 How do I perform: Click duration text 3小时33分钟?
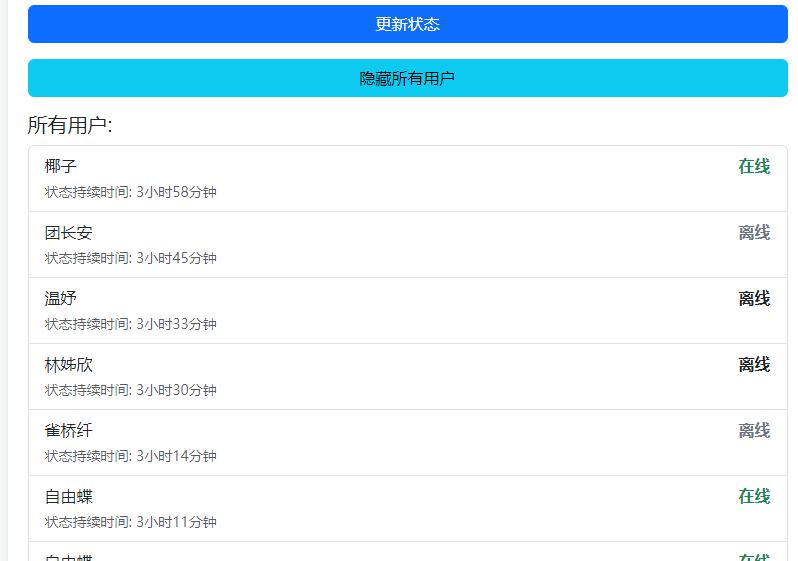click(176, 324)
